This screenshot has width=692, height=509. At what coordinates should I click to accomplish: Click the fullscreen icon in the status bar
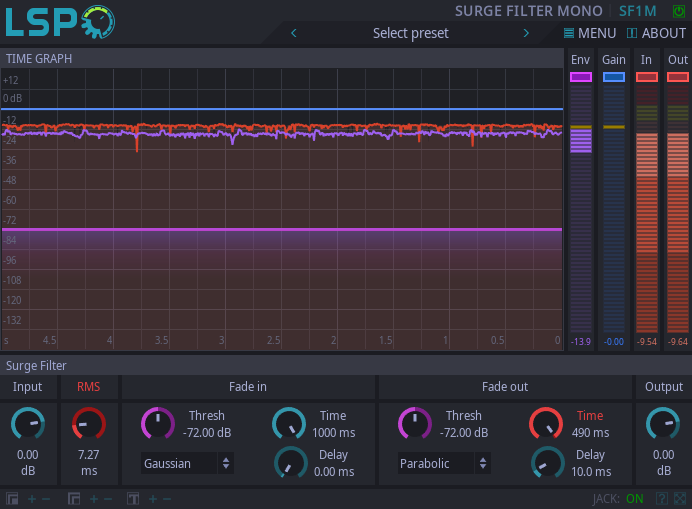(x=681, y=498)
